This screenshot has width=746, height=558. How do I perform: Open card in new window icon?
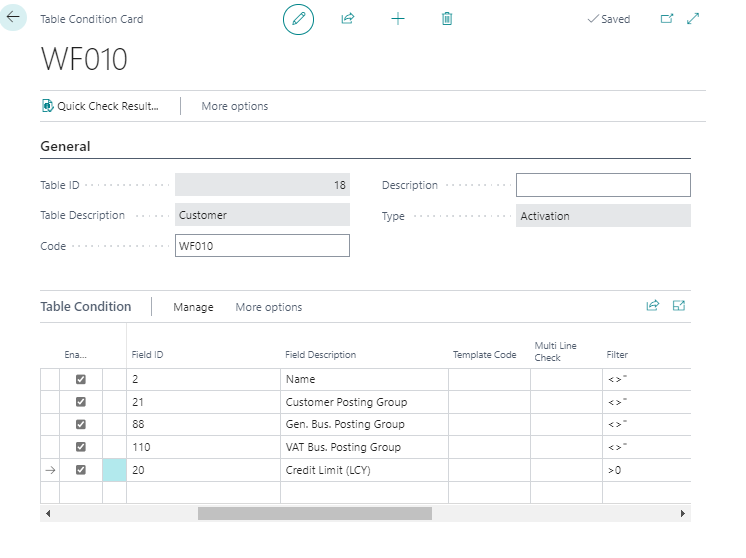tap(667, 19)
